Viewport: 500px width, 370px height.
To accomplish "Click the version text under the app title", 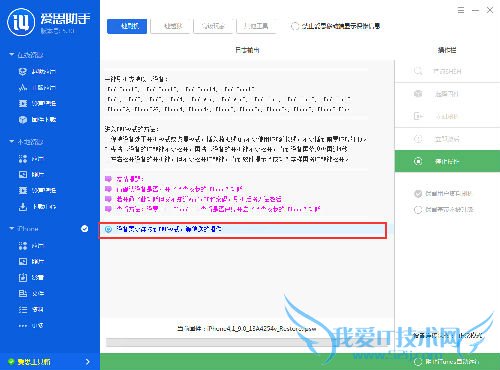I will (x=57, y=31).
